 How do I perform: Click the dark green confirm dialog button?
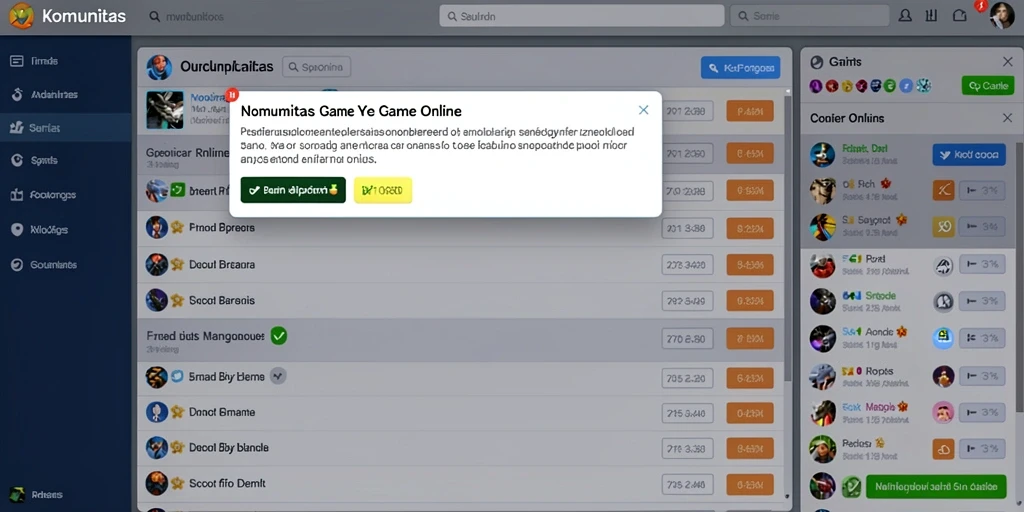(293, 190)
